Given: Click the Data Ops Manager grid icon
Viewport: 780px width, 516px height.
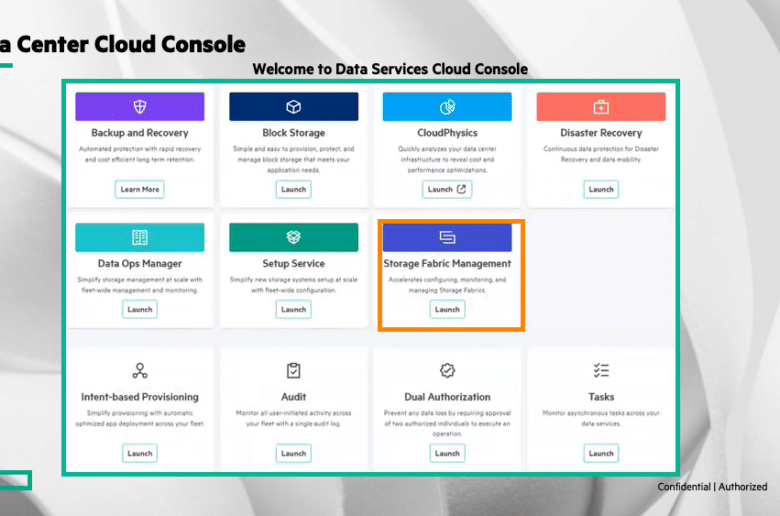Looking at the screenshot, I should pyautogui.click(x=140, y=237).
